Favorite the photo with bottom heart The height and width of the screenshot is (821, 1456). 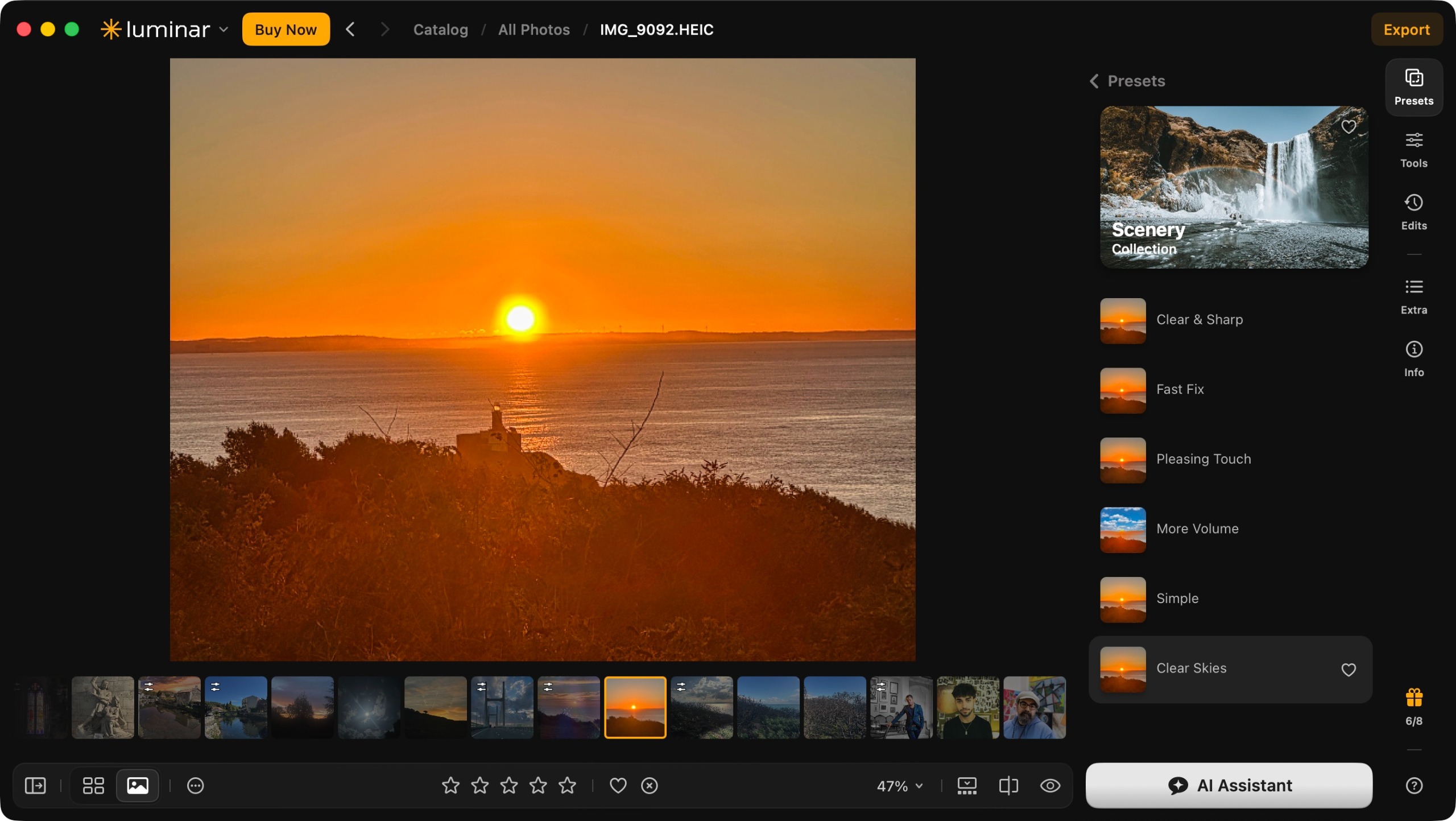click(x=618, y=785)
